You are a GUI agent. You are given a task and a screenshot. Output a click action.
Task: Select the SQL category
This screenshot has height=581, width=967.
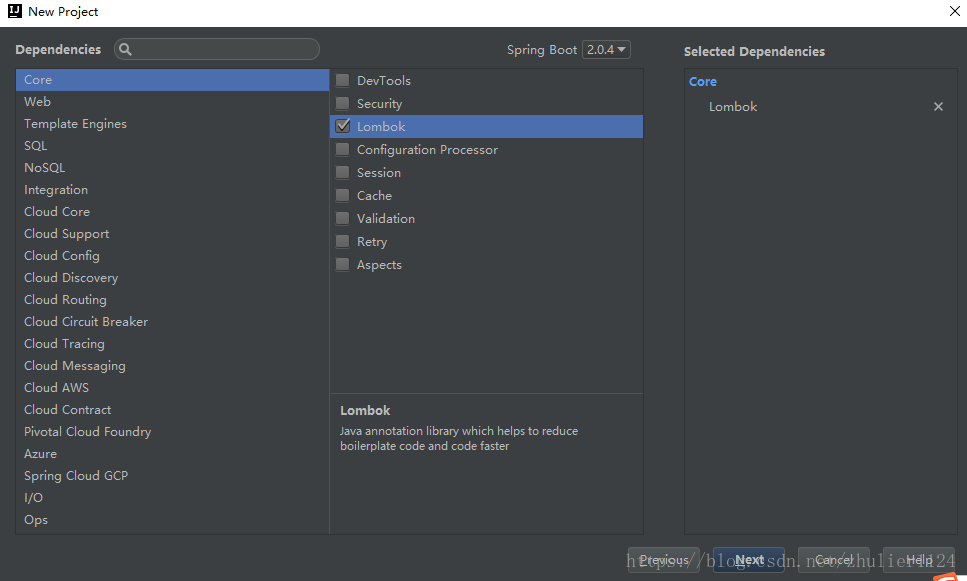(x=173, y=146)
